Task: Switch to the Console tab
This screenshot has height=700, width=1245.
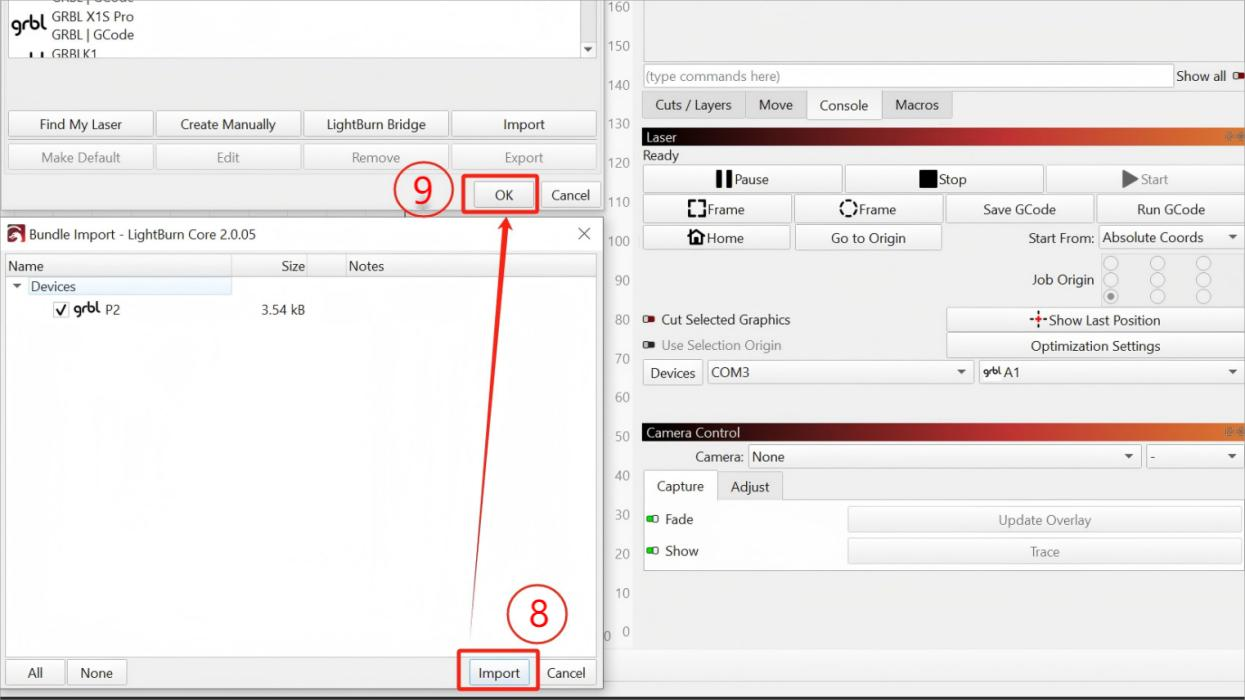Action: point(844,105)
